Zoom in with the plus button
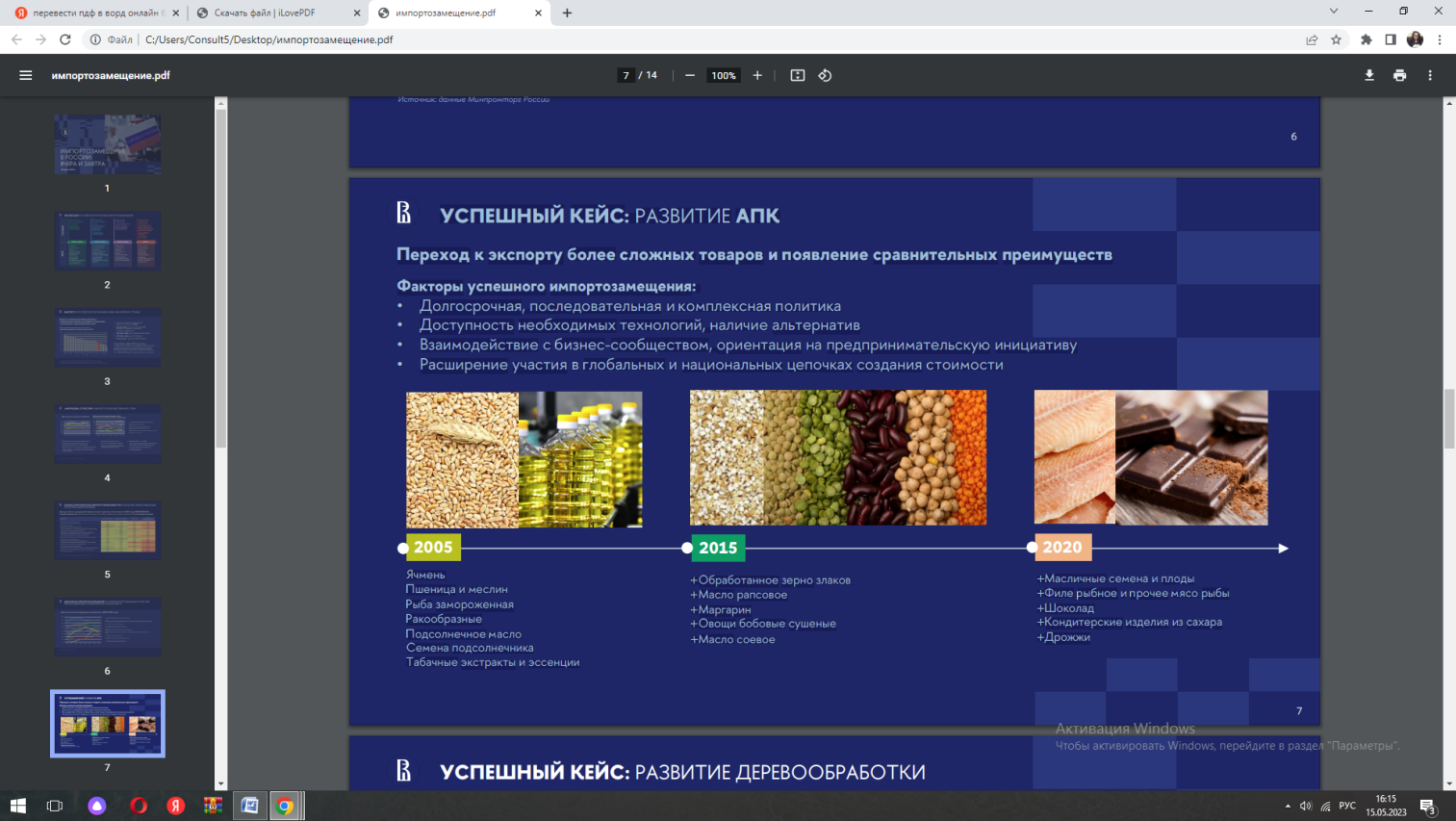This screenshot has width=1456, height=821. pos(757,75)
